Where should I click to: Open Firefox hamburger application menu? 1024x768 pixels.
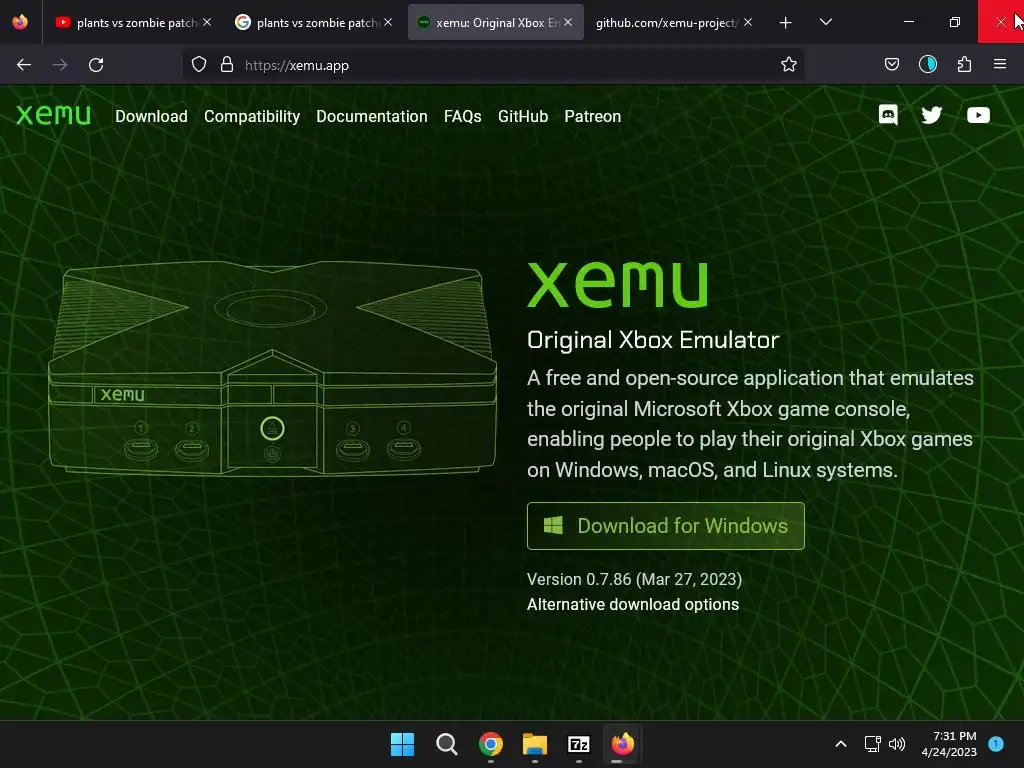point(1000,64)
